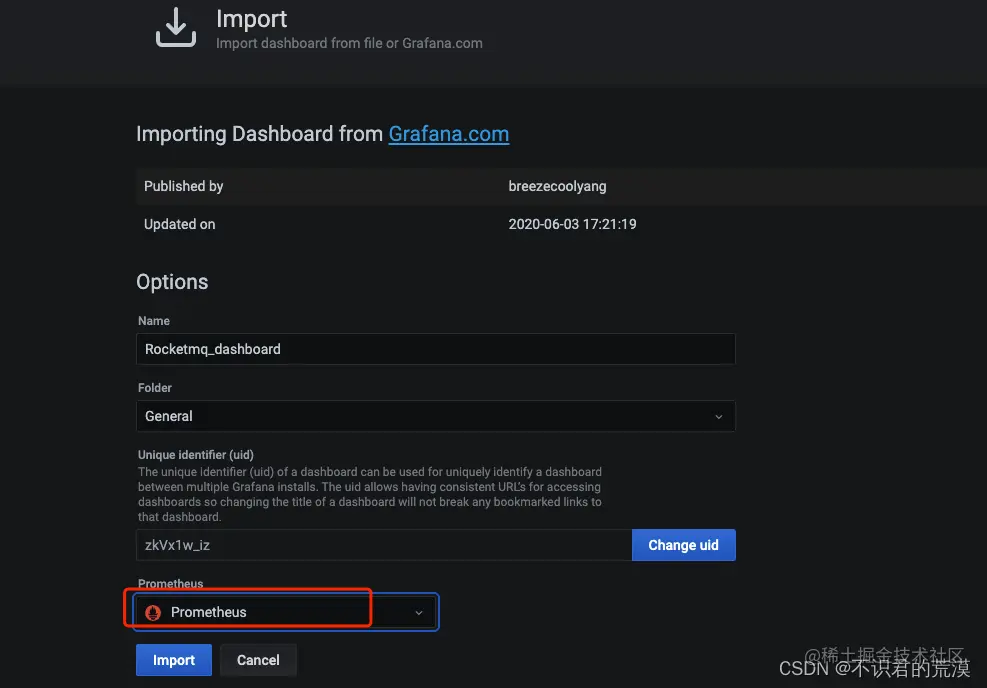
Task: Click the Cancel button
Action: coord(258,660)
